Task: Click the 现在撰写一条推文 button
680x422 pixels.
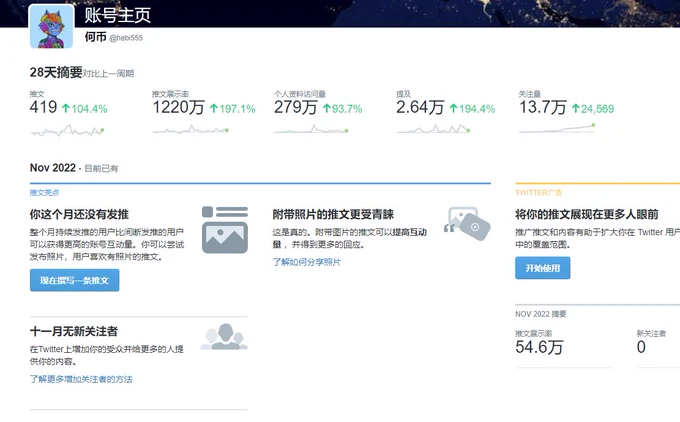Action: (75, 280)
